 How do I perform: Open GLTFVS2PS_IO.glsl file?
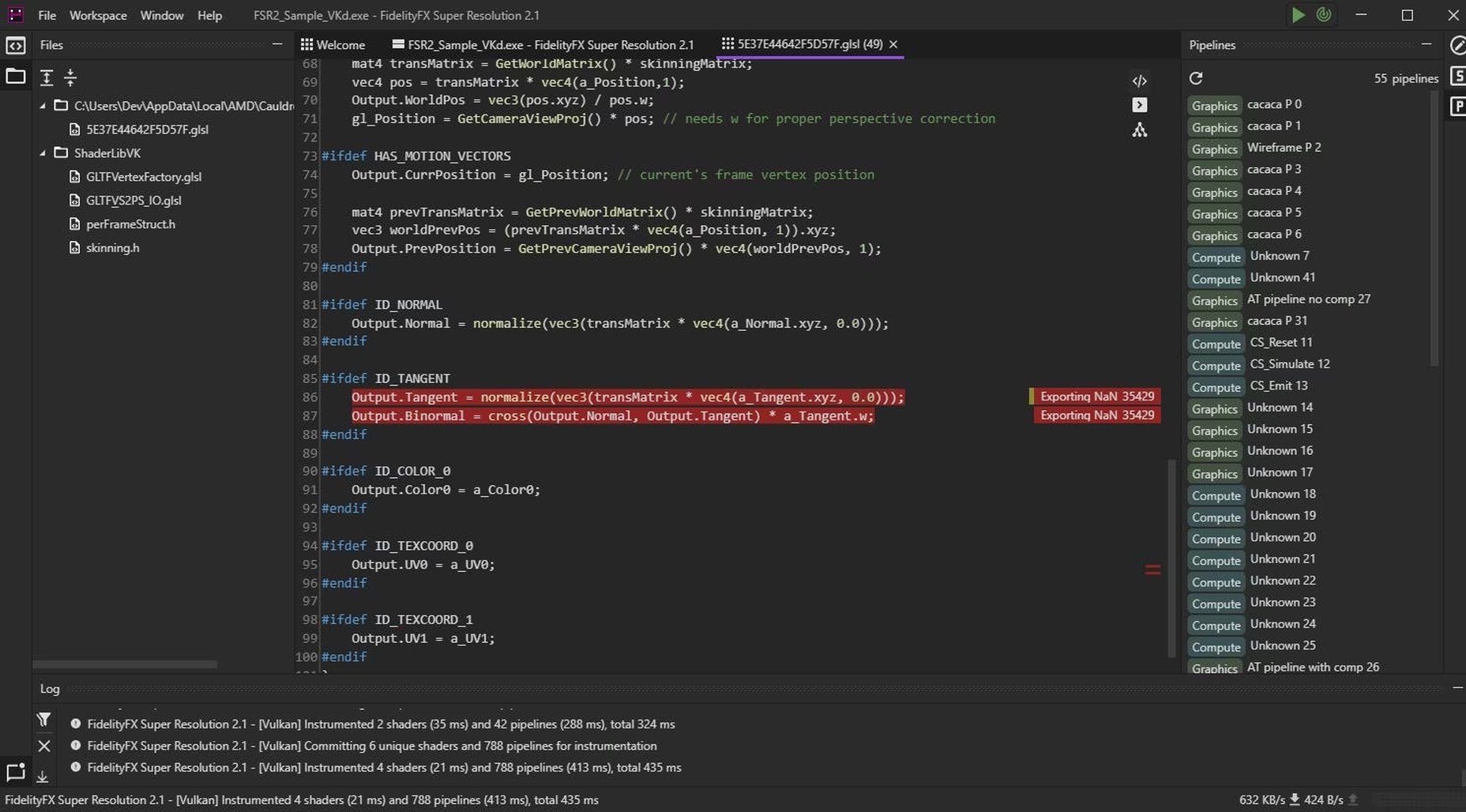[x=133, y=200]
